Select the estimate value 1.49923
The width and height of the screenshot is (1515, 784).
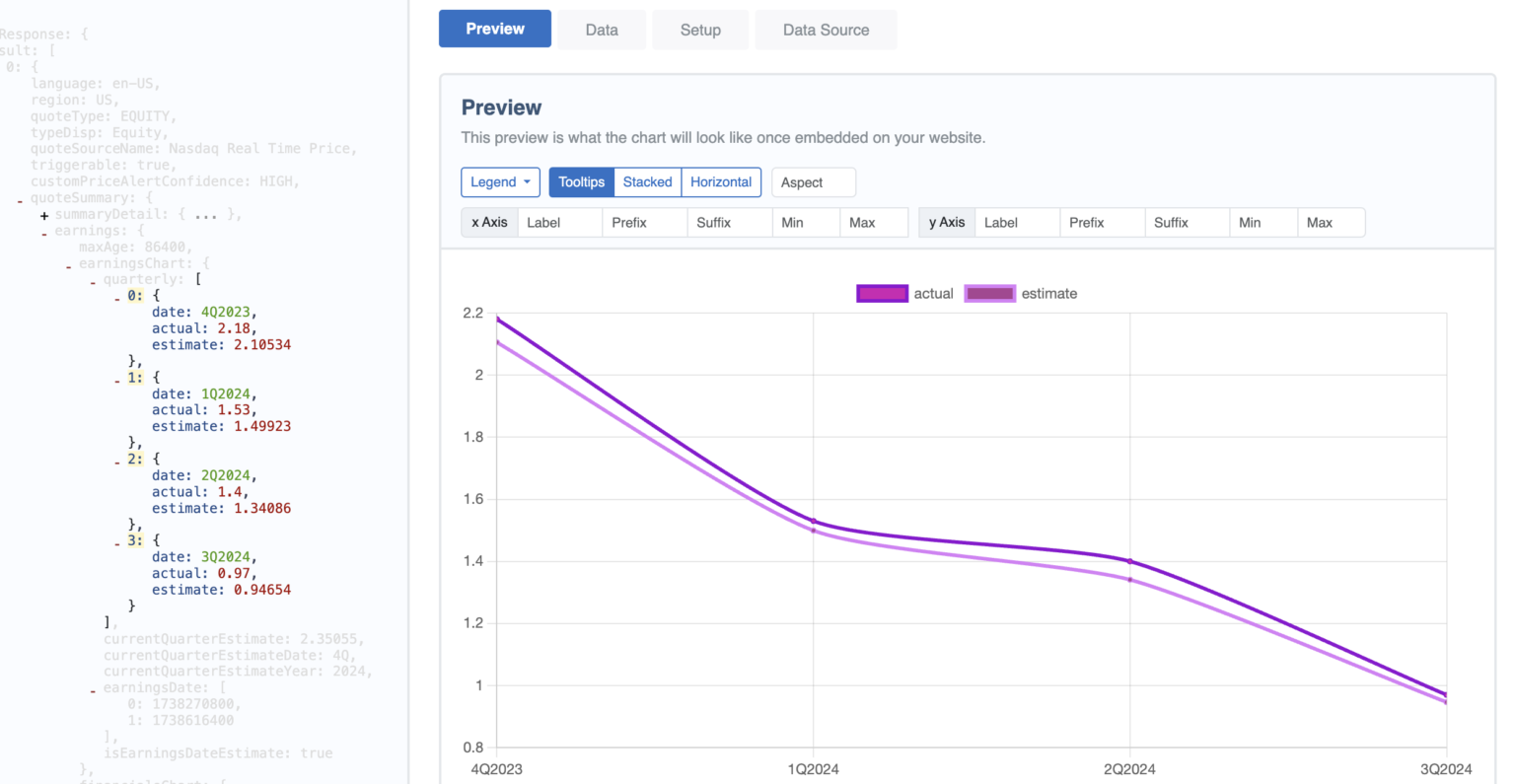pyautogui.click(x=262, y=426)
